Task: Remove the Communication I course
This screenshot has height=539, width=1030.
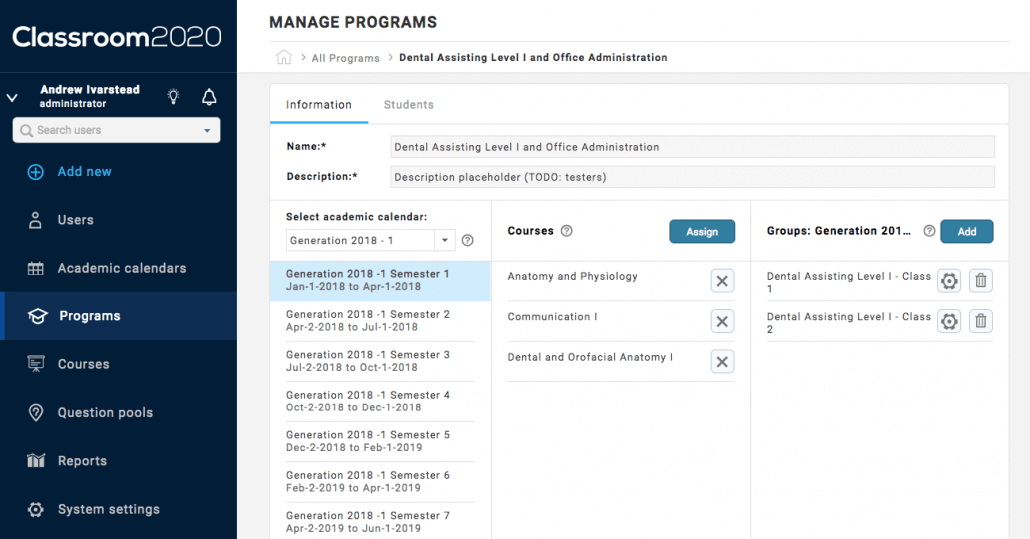Action: 722,321
